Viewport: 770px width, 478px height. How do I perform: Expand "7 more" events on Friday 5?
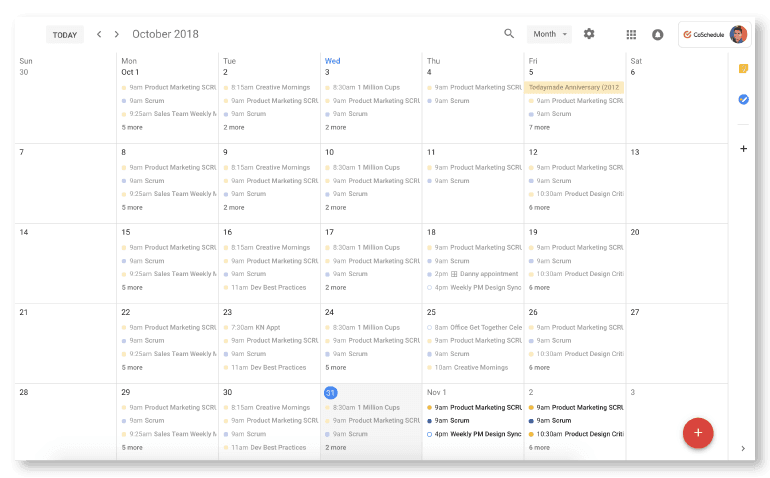(x=539, y=127)
